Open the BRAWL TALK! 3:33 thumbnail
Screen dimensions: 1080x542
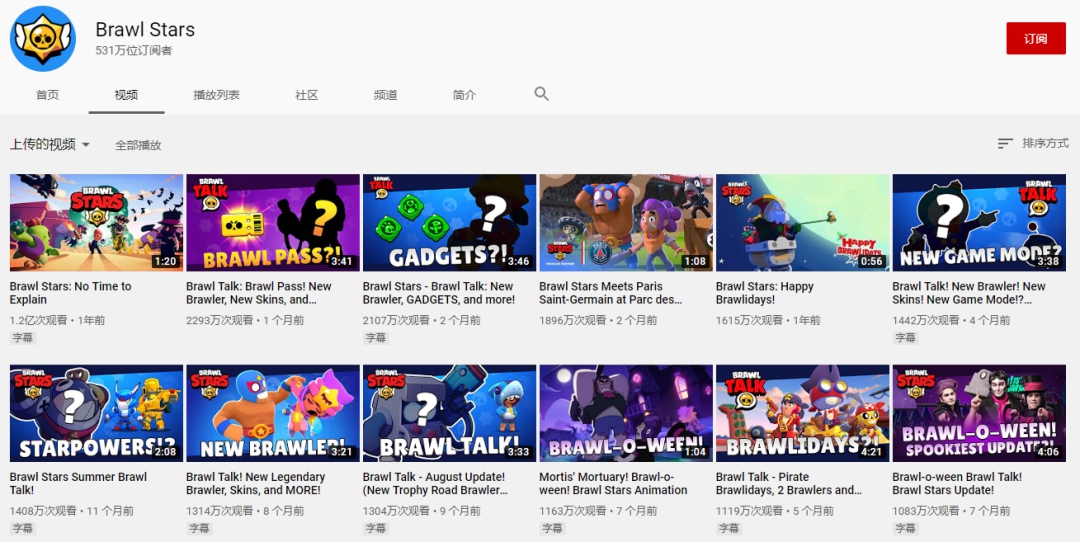449,413
